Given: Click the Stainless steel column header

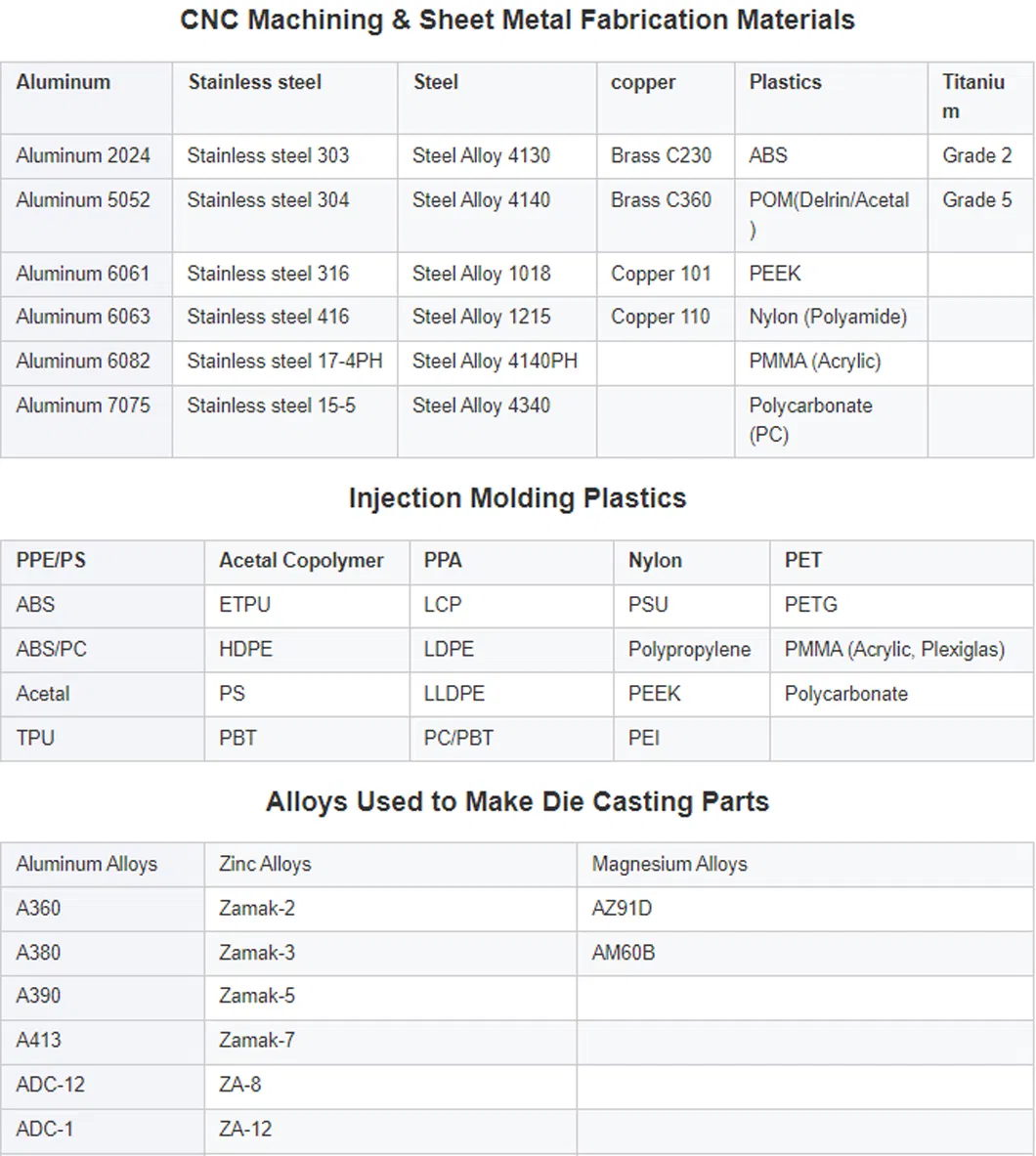Looking at the screenshot, I should tap(255, 82).
